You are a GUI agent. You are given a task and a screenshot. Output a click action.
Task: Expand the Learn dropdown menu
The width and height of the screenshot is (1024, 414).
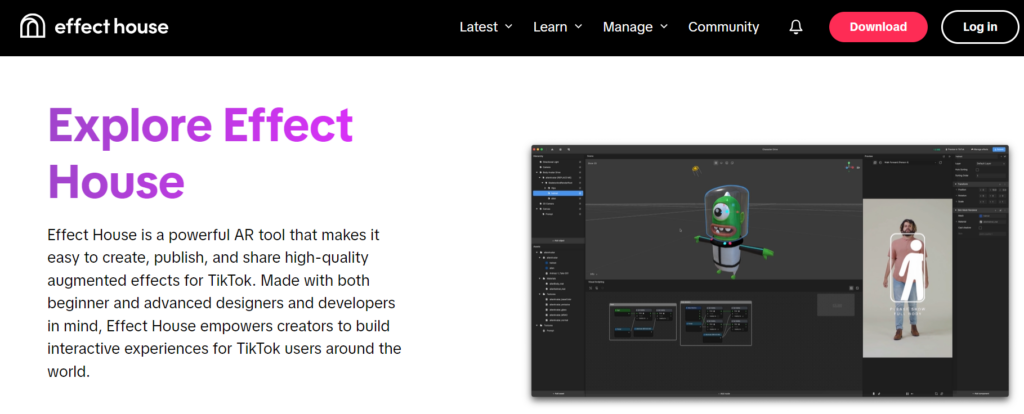pyautogui.click(x=558, y=27)
